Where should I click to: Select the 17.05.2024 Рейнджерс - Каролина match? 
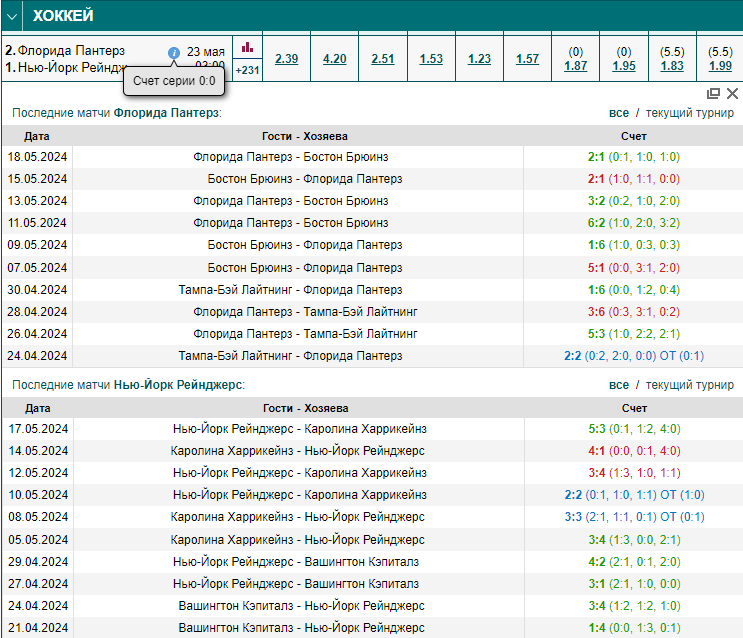[299, 429]
